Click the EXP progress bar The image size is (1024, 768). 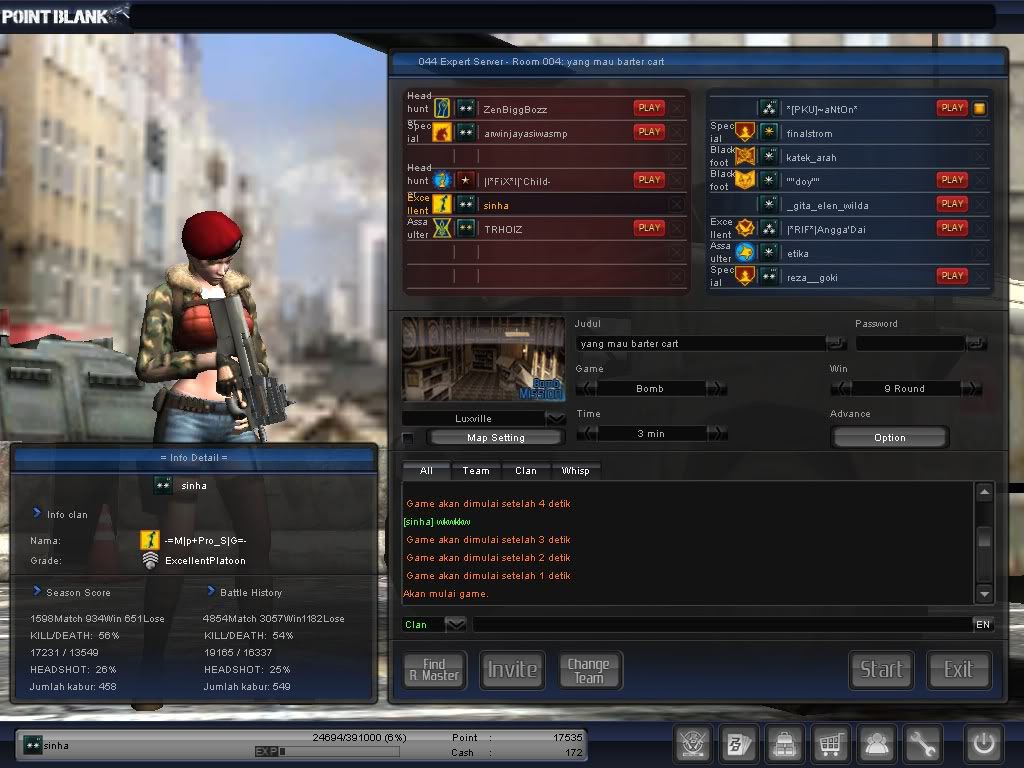(327, 752)
